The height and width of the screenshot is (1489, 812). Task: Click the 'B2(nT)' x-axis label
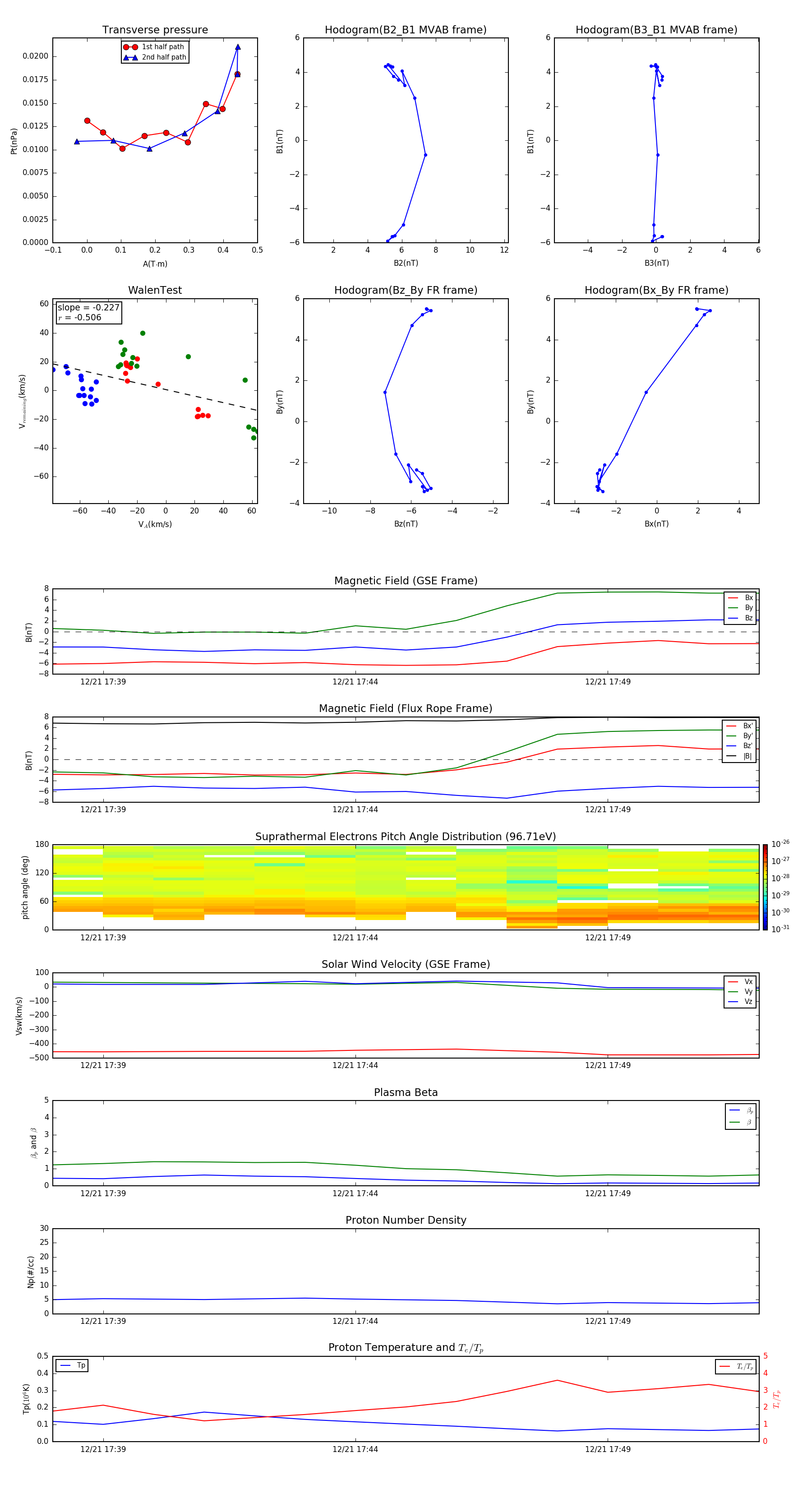[x=406, y=263]
